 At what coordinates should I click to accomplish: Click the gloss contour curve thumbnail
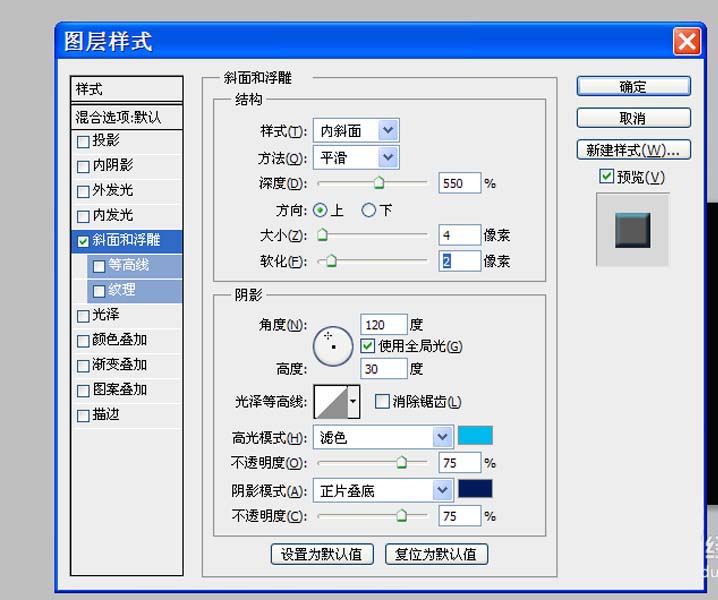tap(331, 402)
